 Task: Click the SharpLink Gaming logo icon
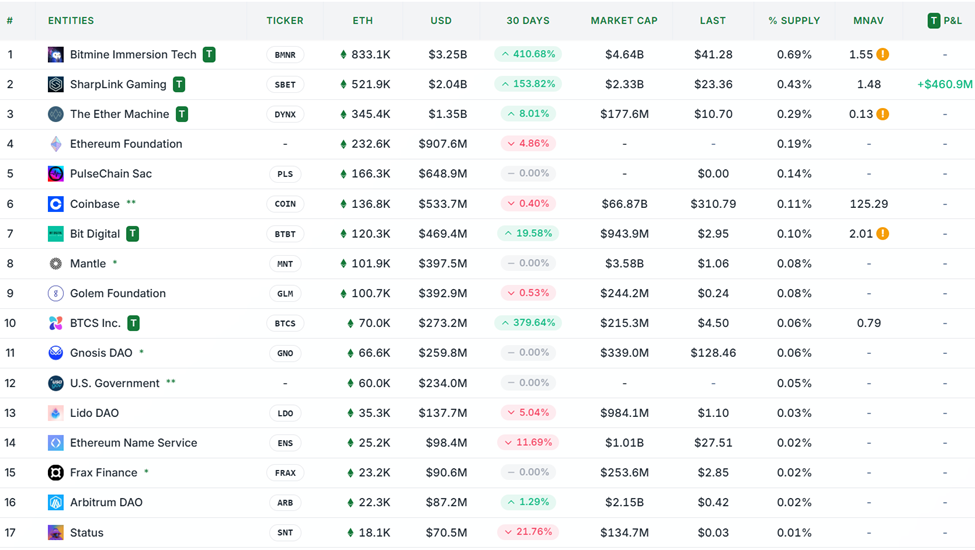tap(56, 85)
